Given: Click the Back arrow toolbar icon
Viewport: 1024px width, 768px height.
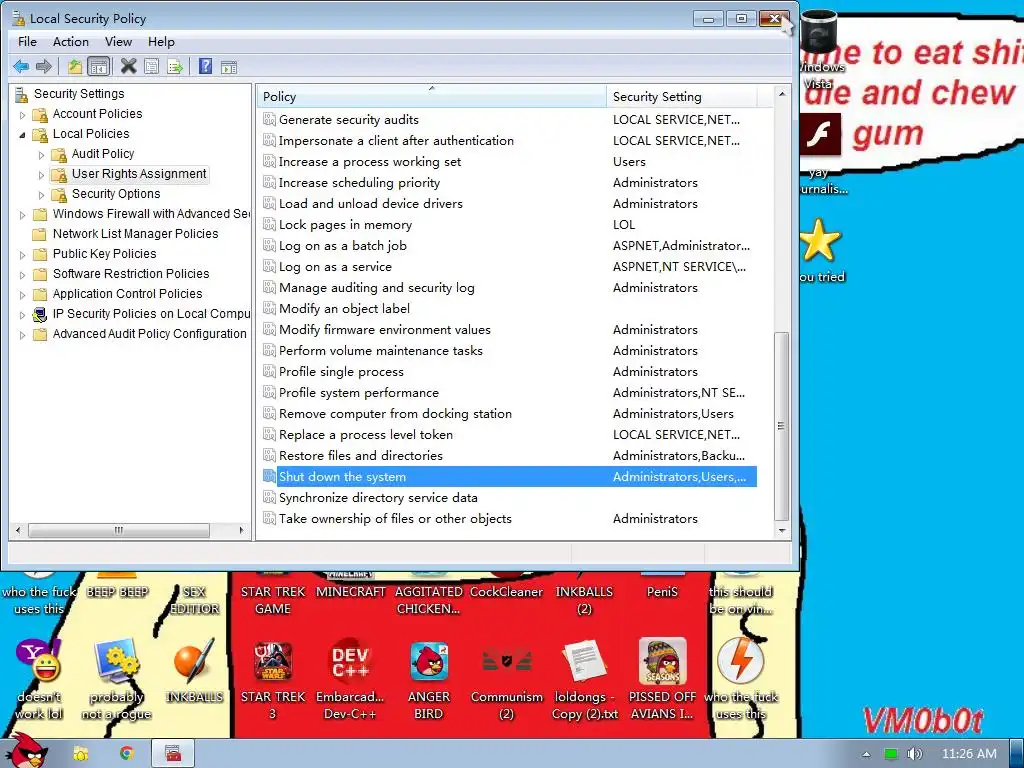Looking at the screenshot, I should [x=21, y=66].
